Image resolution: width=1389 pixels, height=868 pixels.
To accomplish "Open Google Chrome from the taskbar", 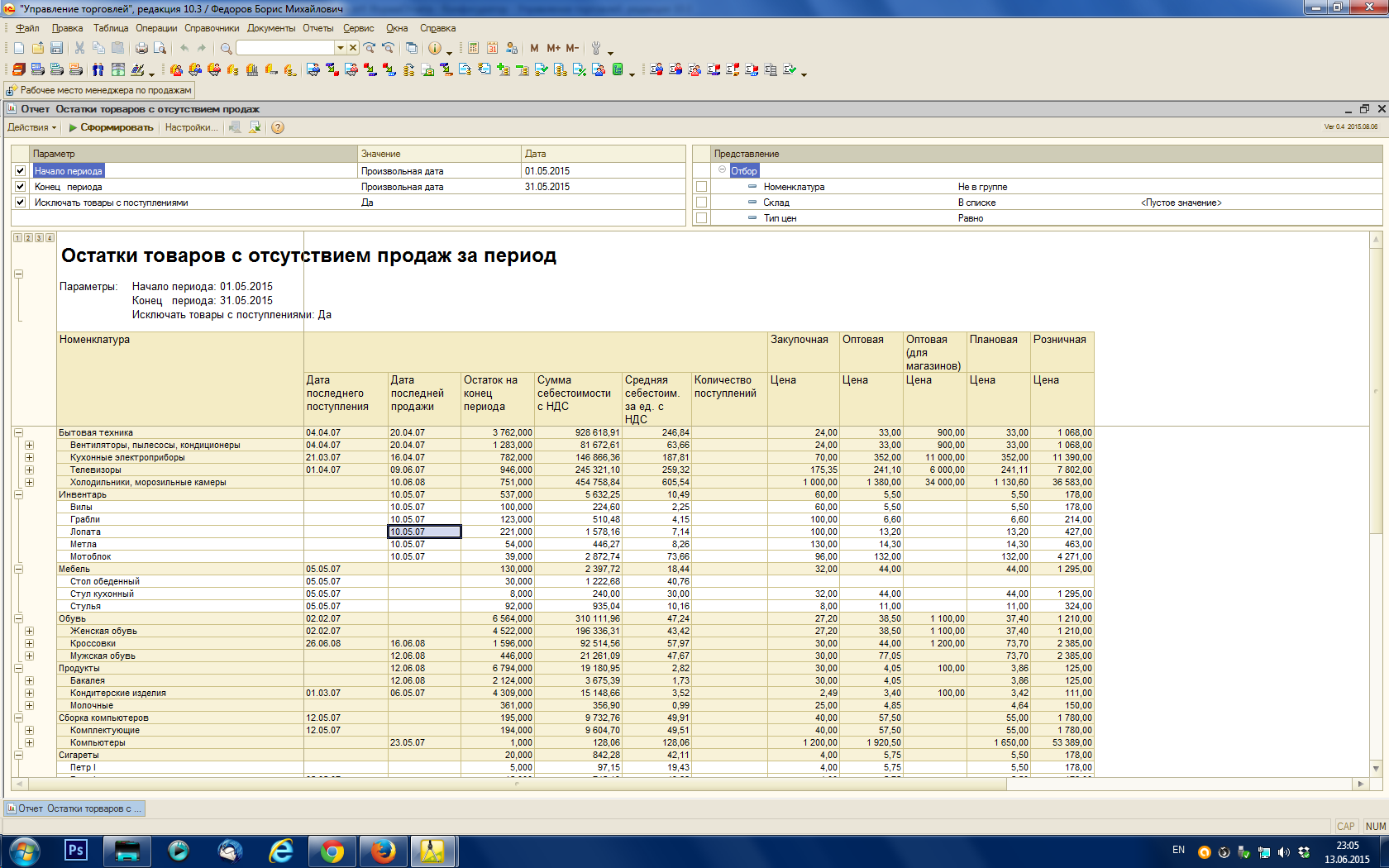I will [x=332, y=850].
